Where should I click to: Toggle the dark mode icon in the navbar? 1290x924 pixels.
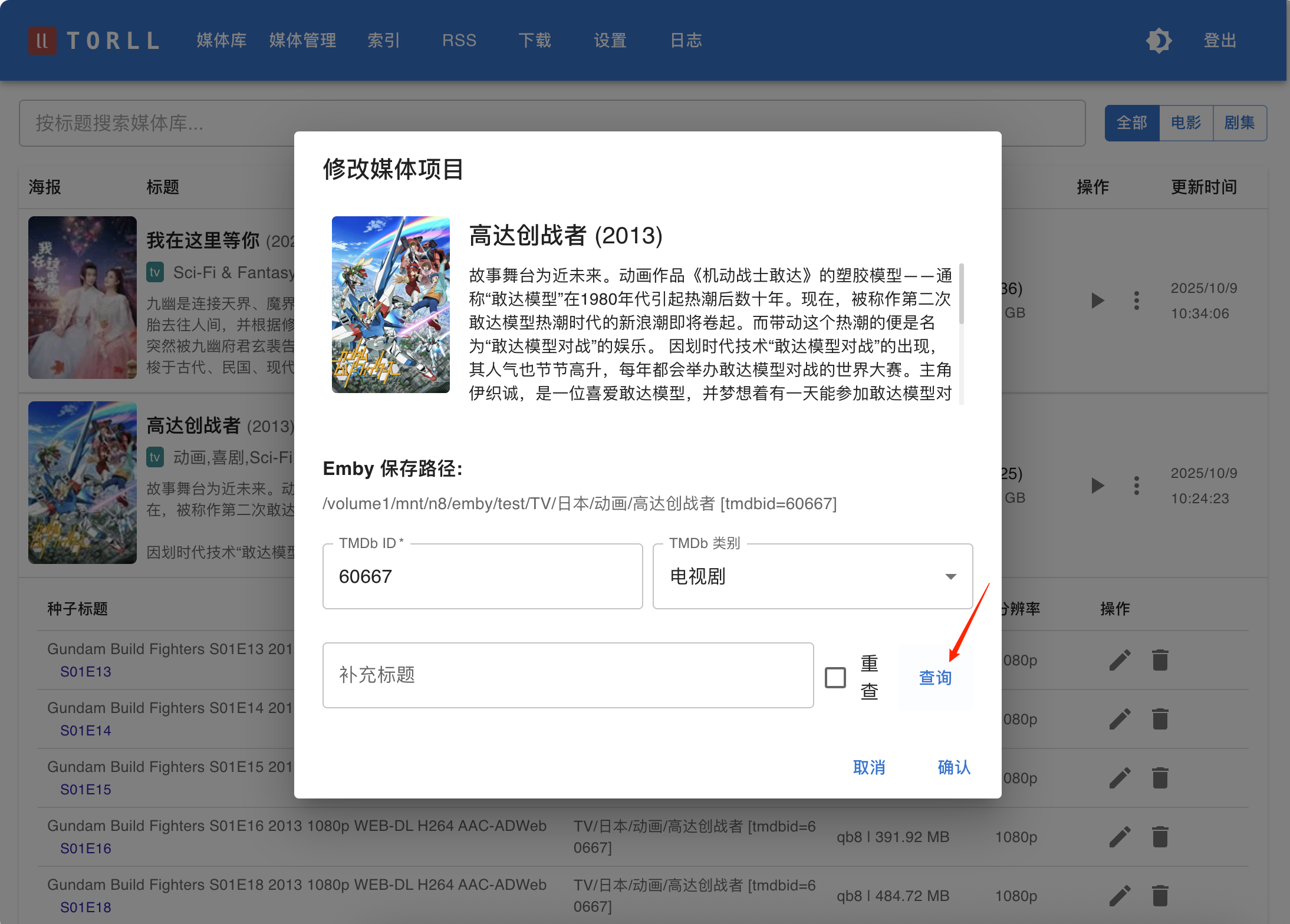pos(1159,40)
